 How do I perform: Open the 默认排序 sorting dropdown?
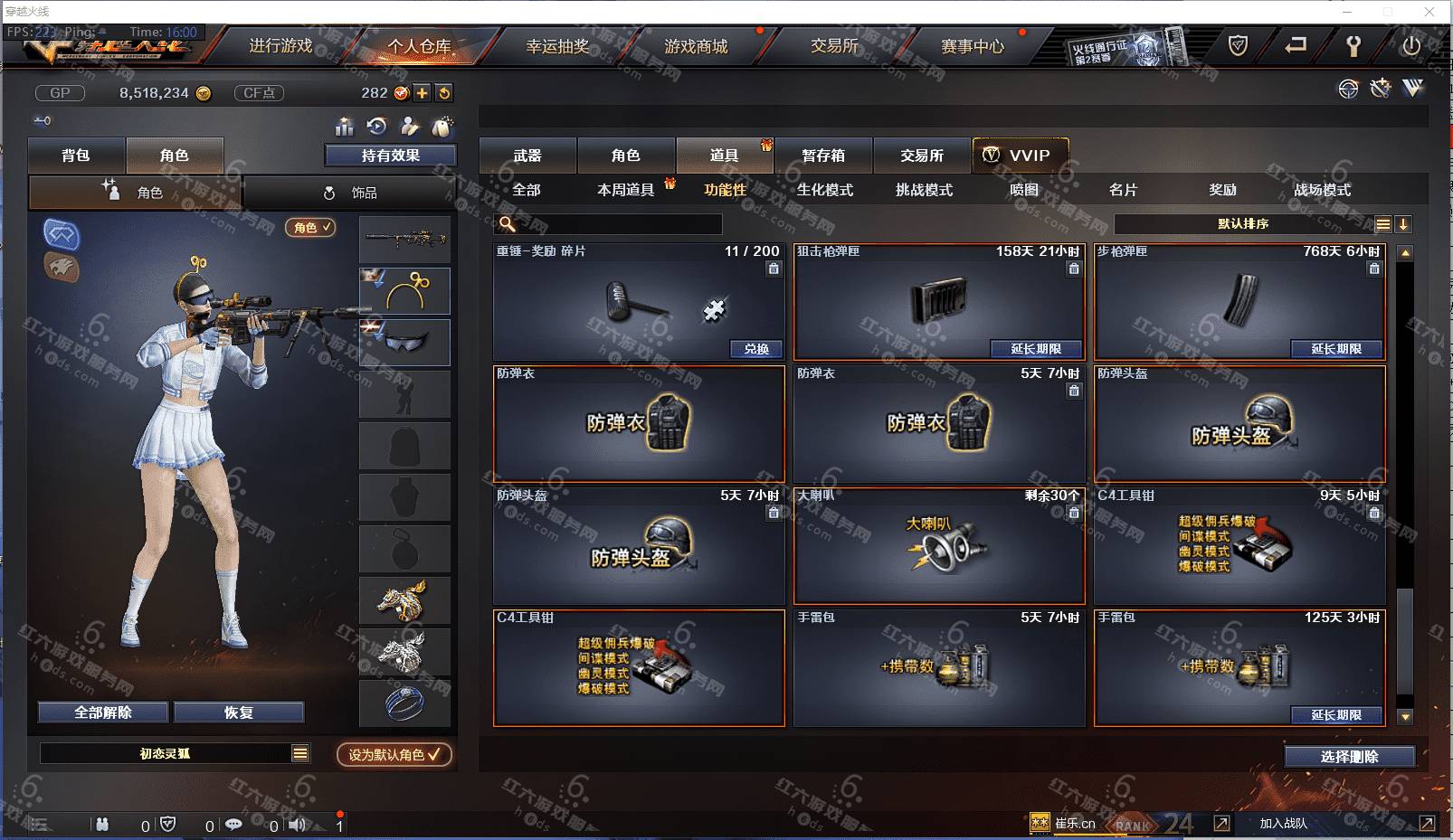pyautogui.click(x=1244, y=224)
